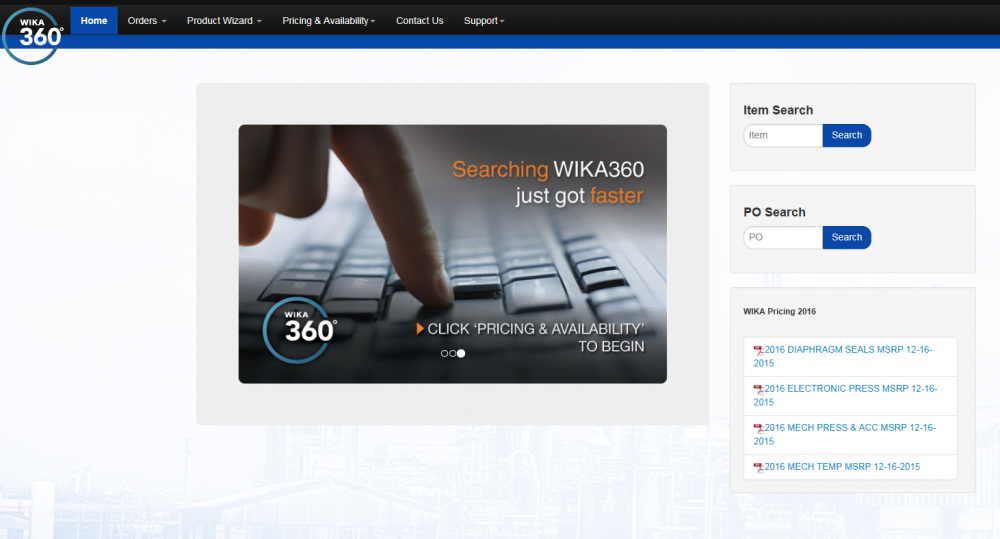Go to the Home tab
This screenshot has height=539, width=1000.
point(94,20)
